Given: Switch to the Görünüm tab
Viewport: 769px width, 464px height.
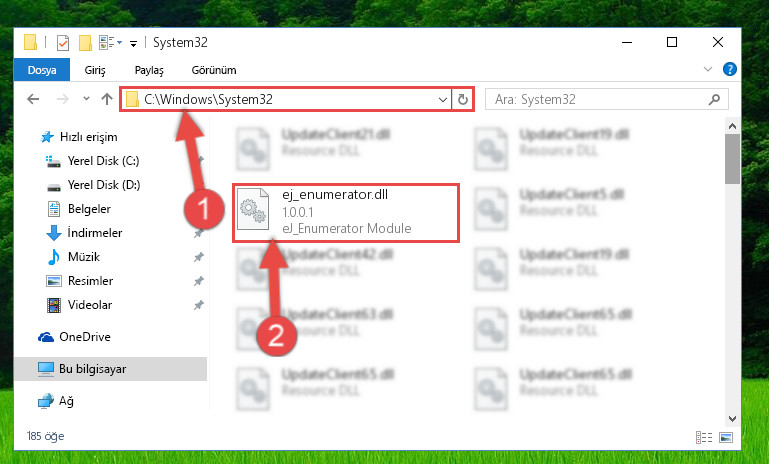Looking at the screenshot, I should (214, 70).
